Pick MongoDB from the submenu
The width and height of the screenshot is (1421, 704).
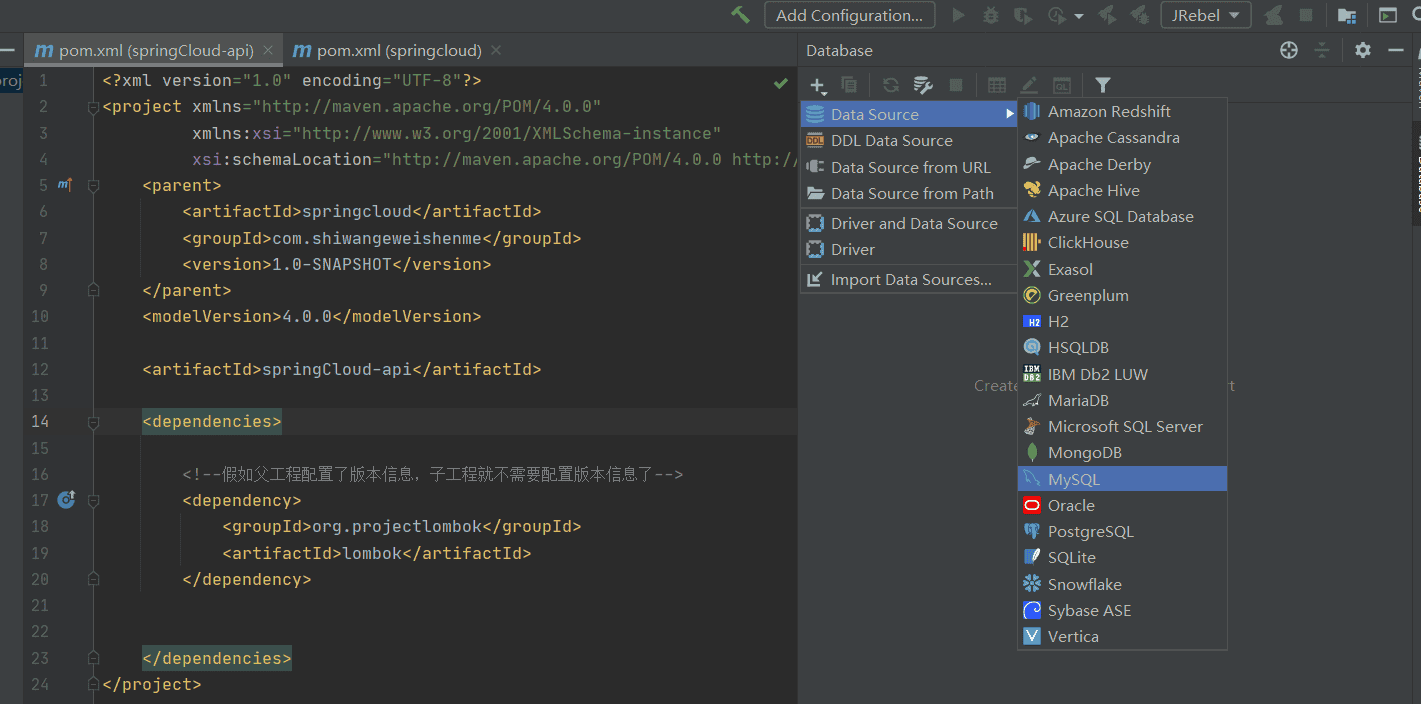point(1122,453)
